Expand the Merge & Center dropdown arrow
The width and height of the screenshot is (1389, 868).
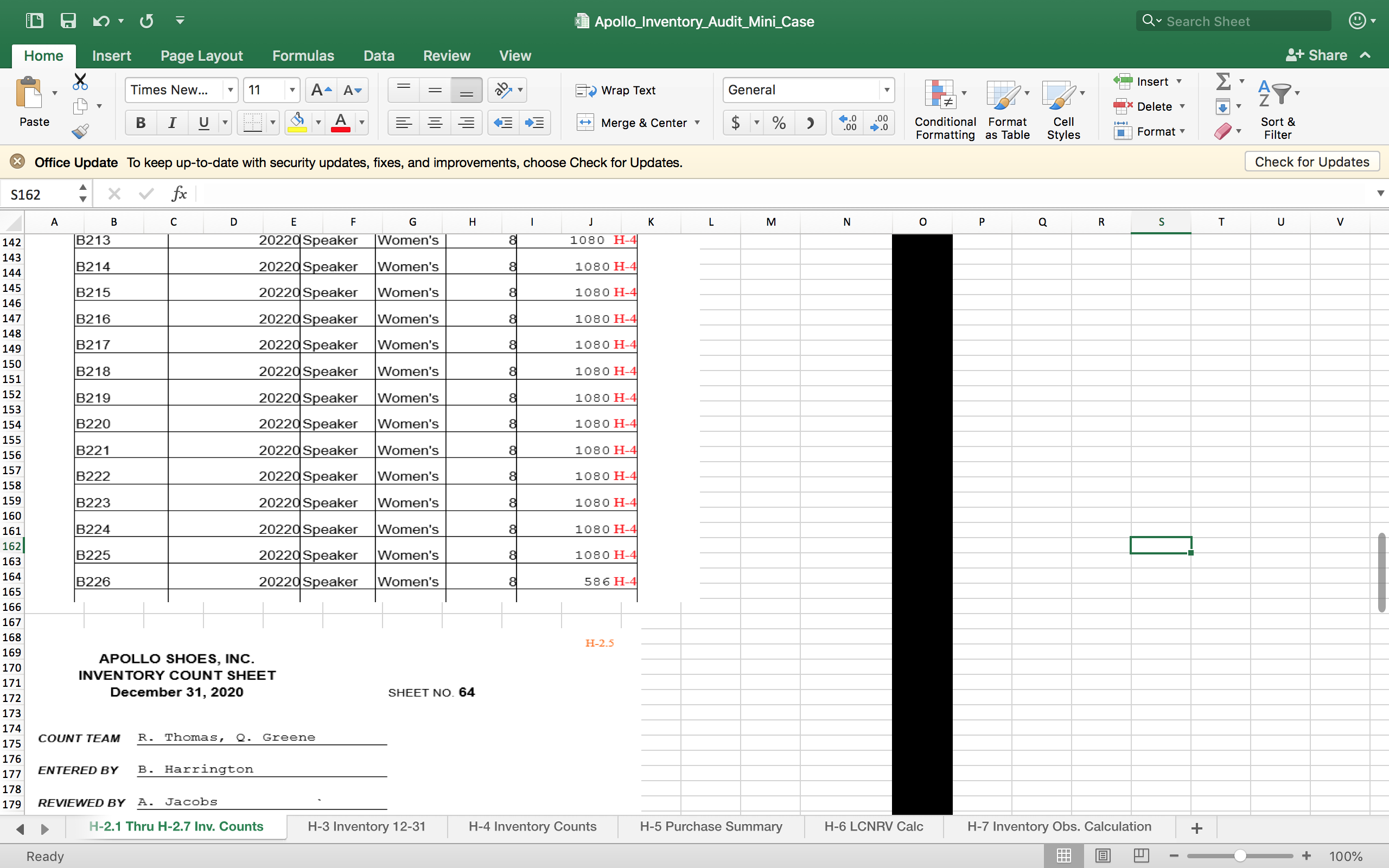click(697, 123)
